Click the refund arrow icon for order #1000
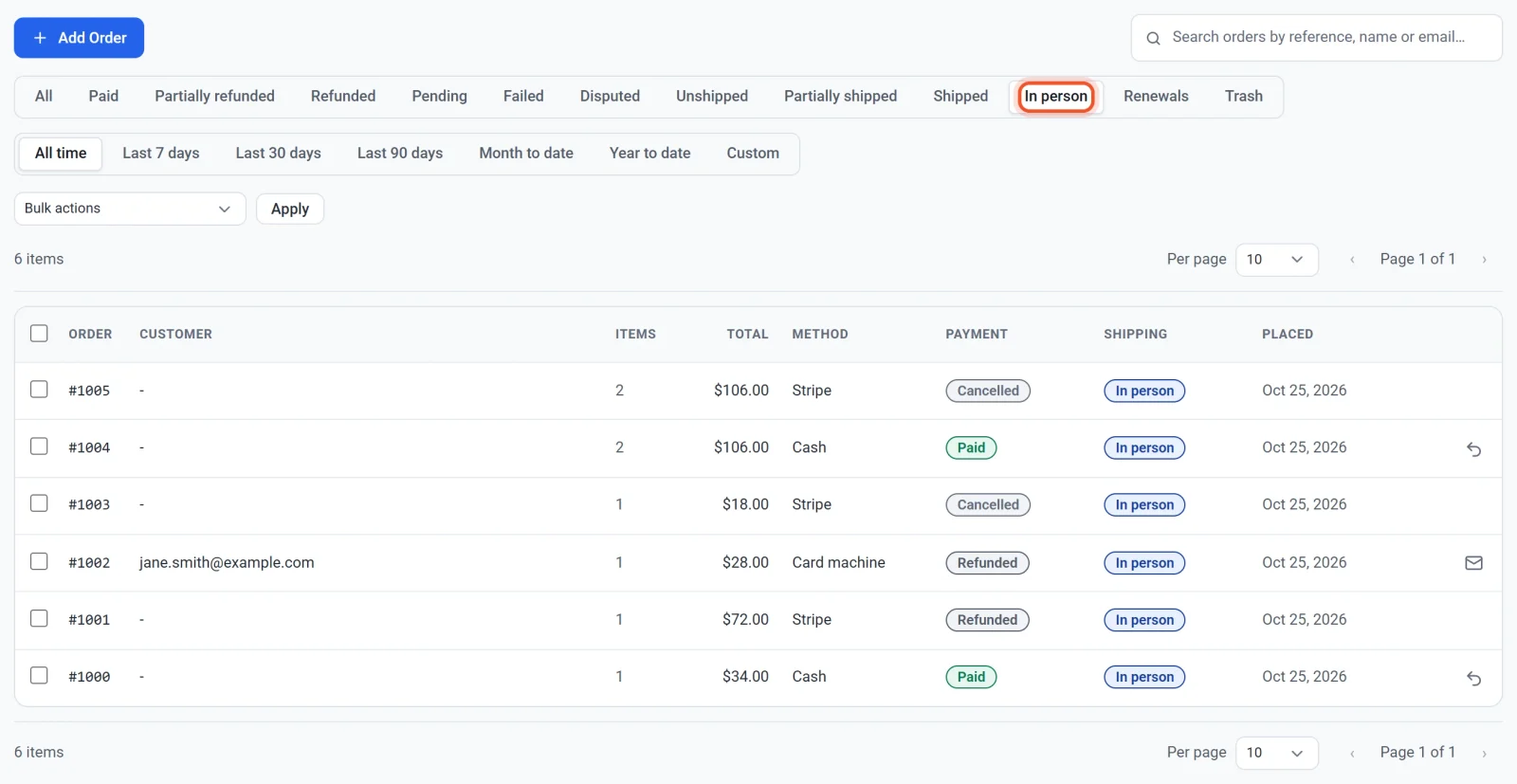This screenshot has width=1517, height=784. tap(1473, 679)
